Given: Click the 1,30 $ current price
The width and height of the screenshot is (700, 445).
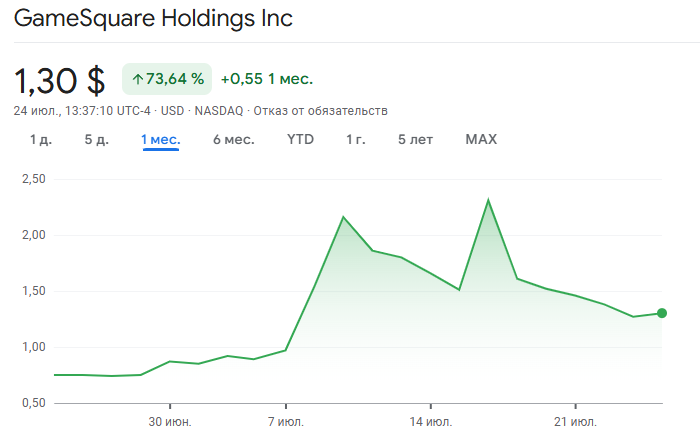Looking at the screenshot, I should tap(60, 81).
